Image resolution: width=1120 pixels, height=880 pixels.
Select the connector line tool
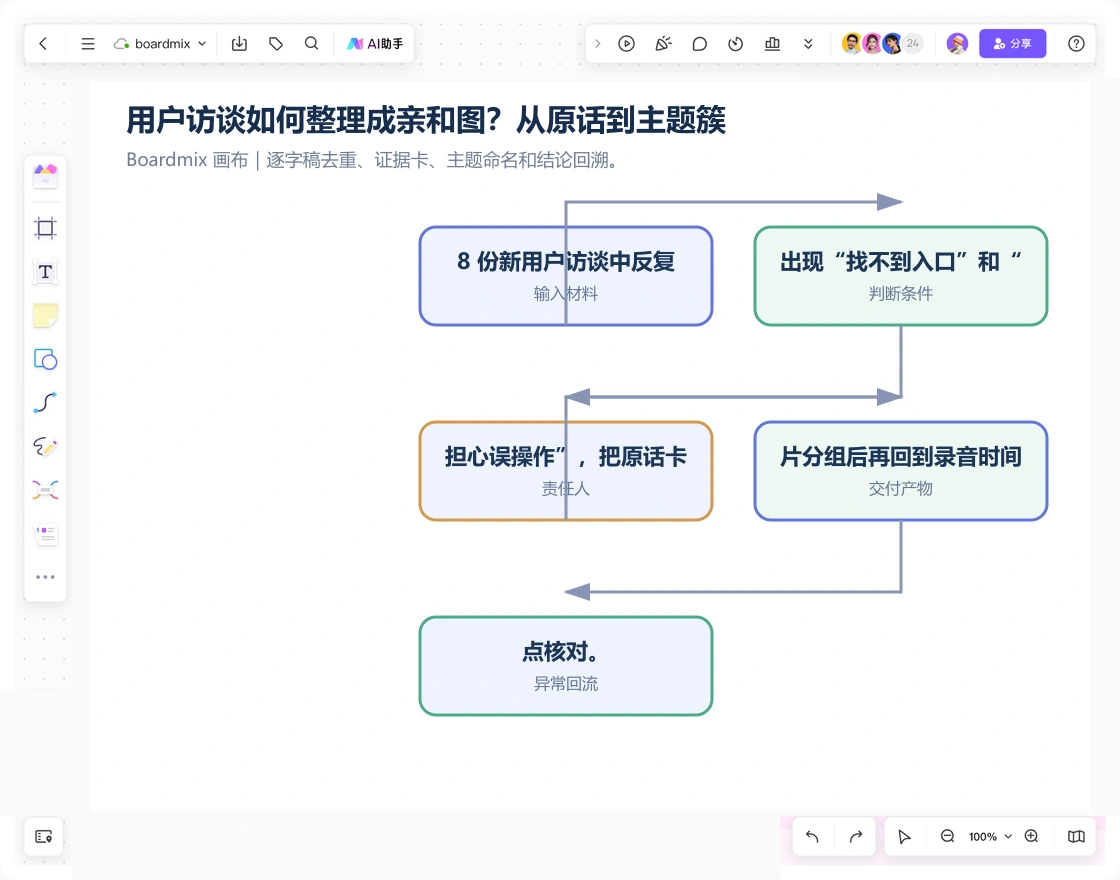point(45,403)
